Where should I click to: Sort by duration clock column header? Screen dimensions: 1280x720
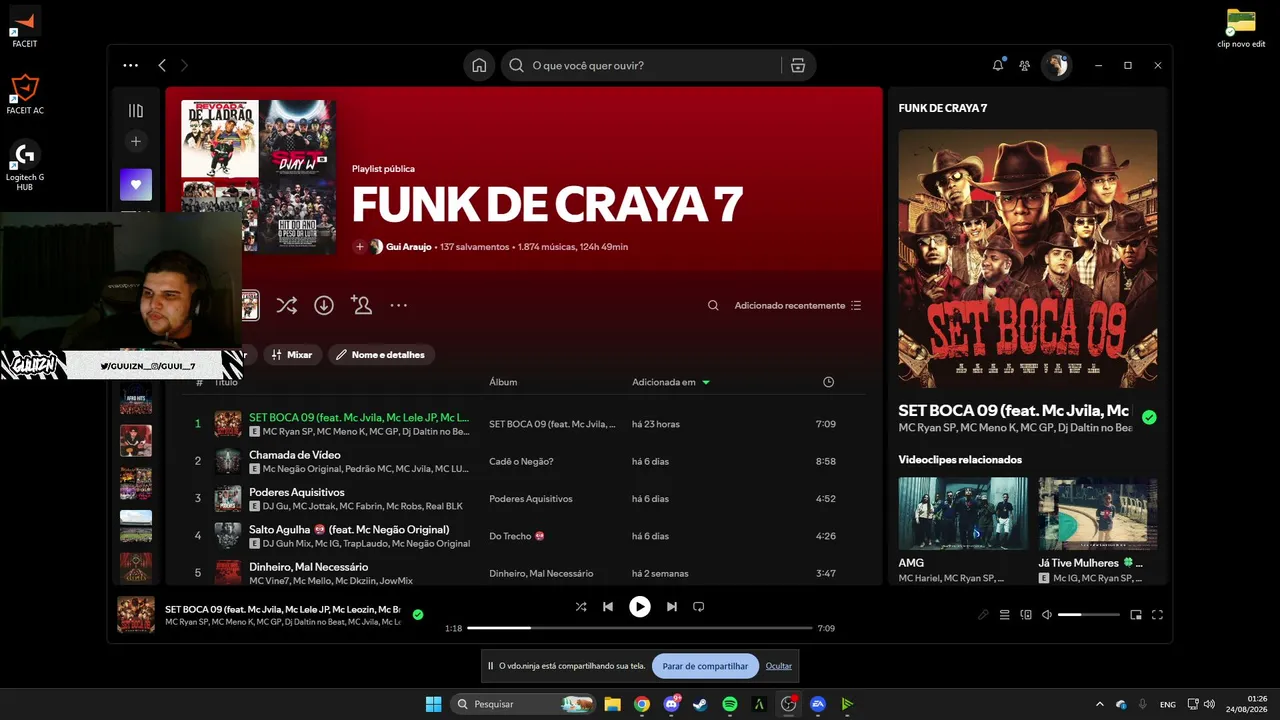[828, 382]
